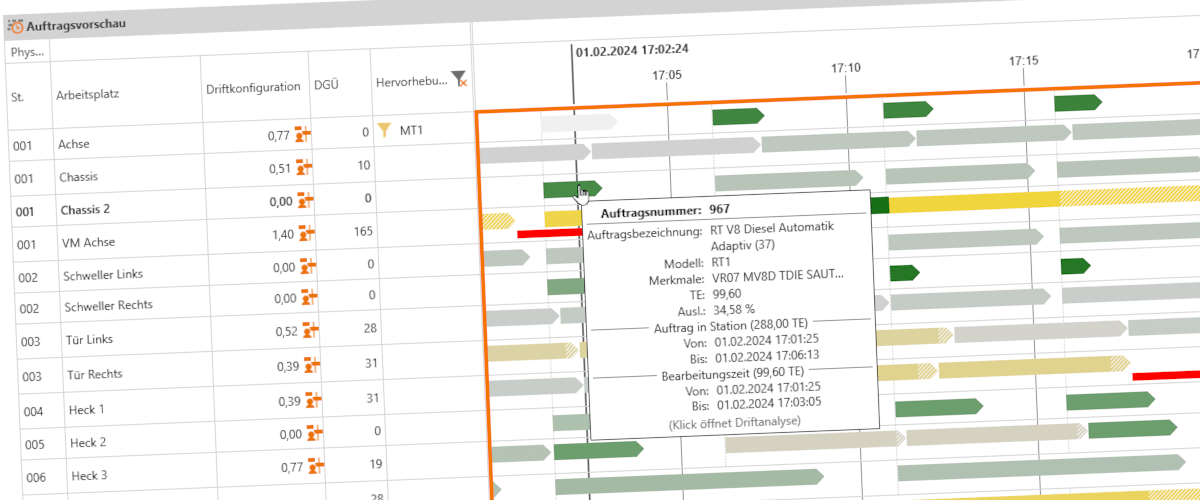
Task: Sort by the Driftkonfiguration column header
Action: (x=253, y=87)
